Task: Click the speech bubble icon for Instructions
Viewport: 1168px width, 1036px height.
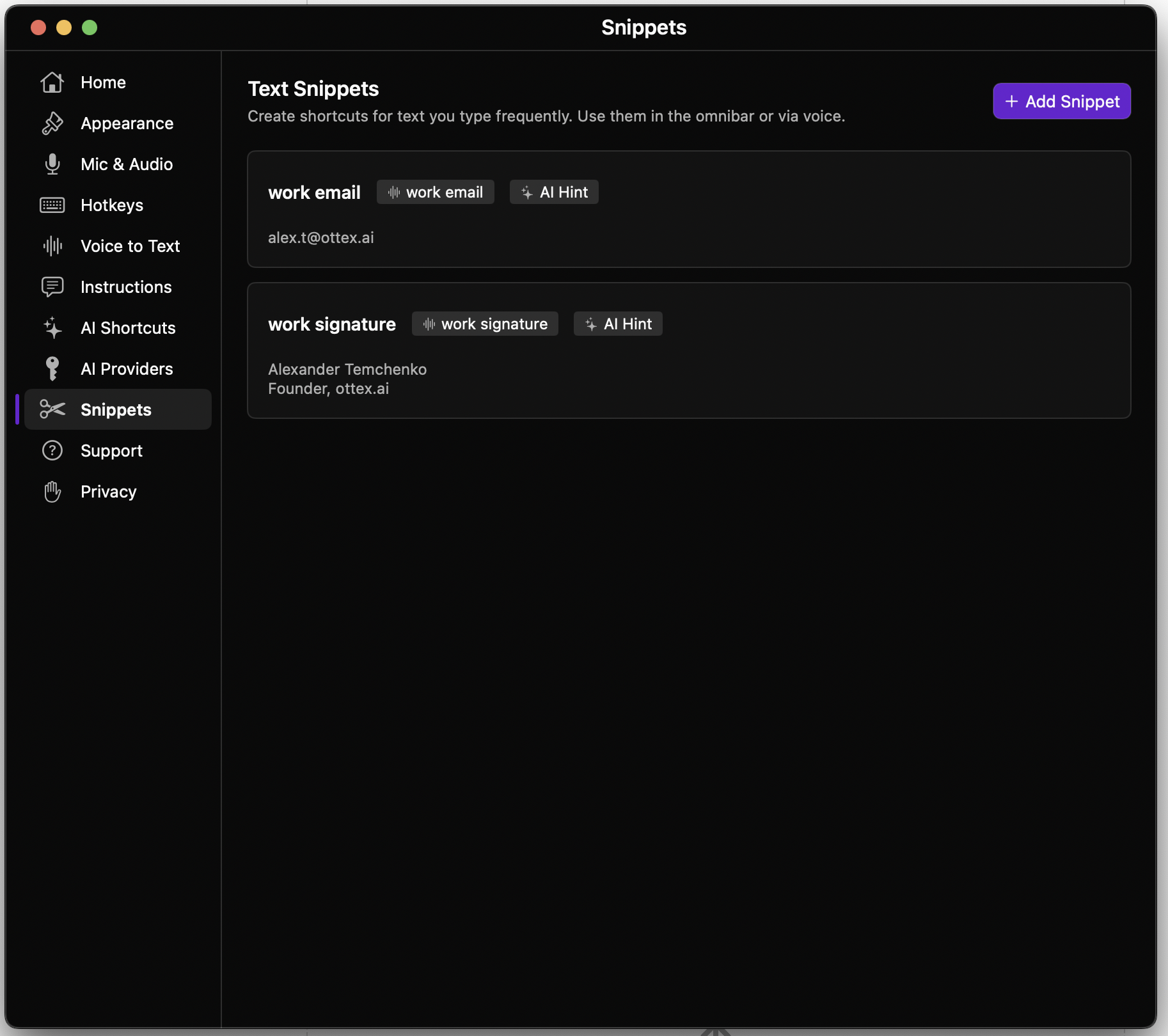Action: (x=52, y=286)
